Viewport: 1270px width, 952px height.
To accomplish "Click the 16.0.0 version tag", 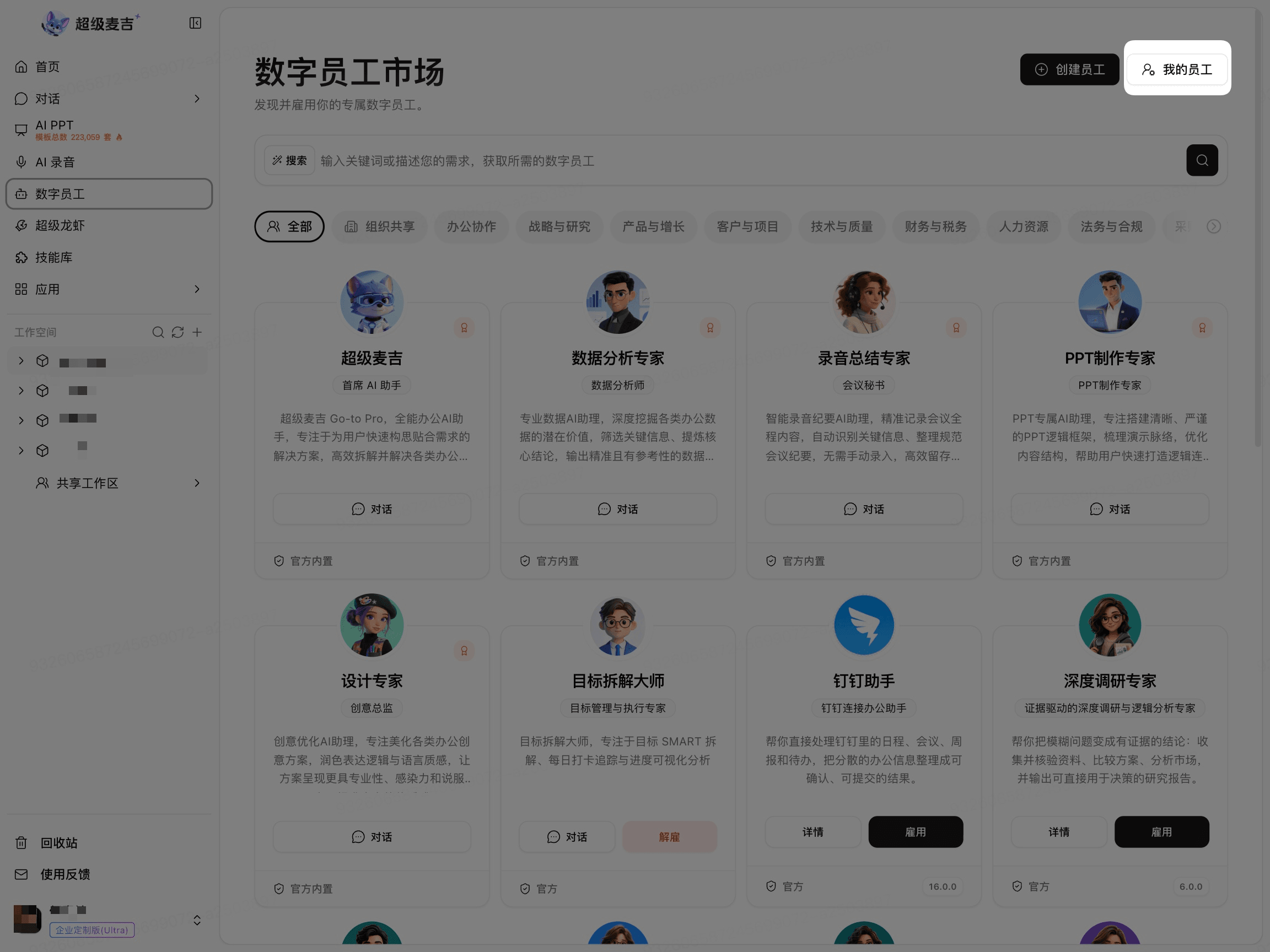I will coord(943,886).
